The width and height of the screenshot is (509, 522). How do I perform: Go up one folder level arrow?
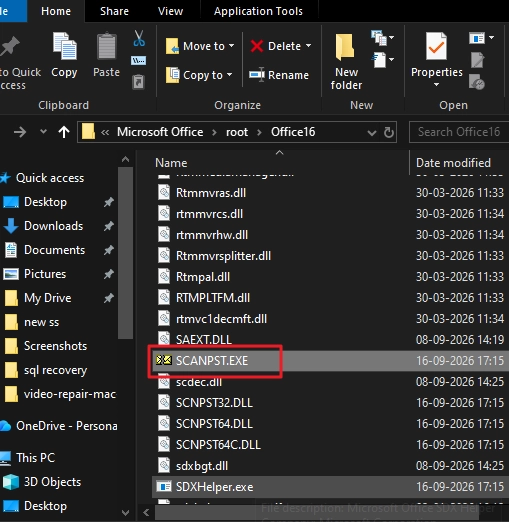pos(64,132)
